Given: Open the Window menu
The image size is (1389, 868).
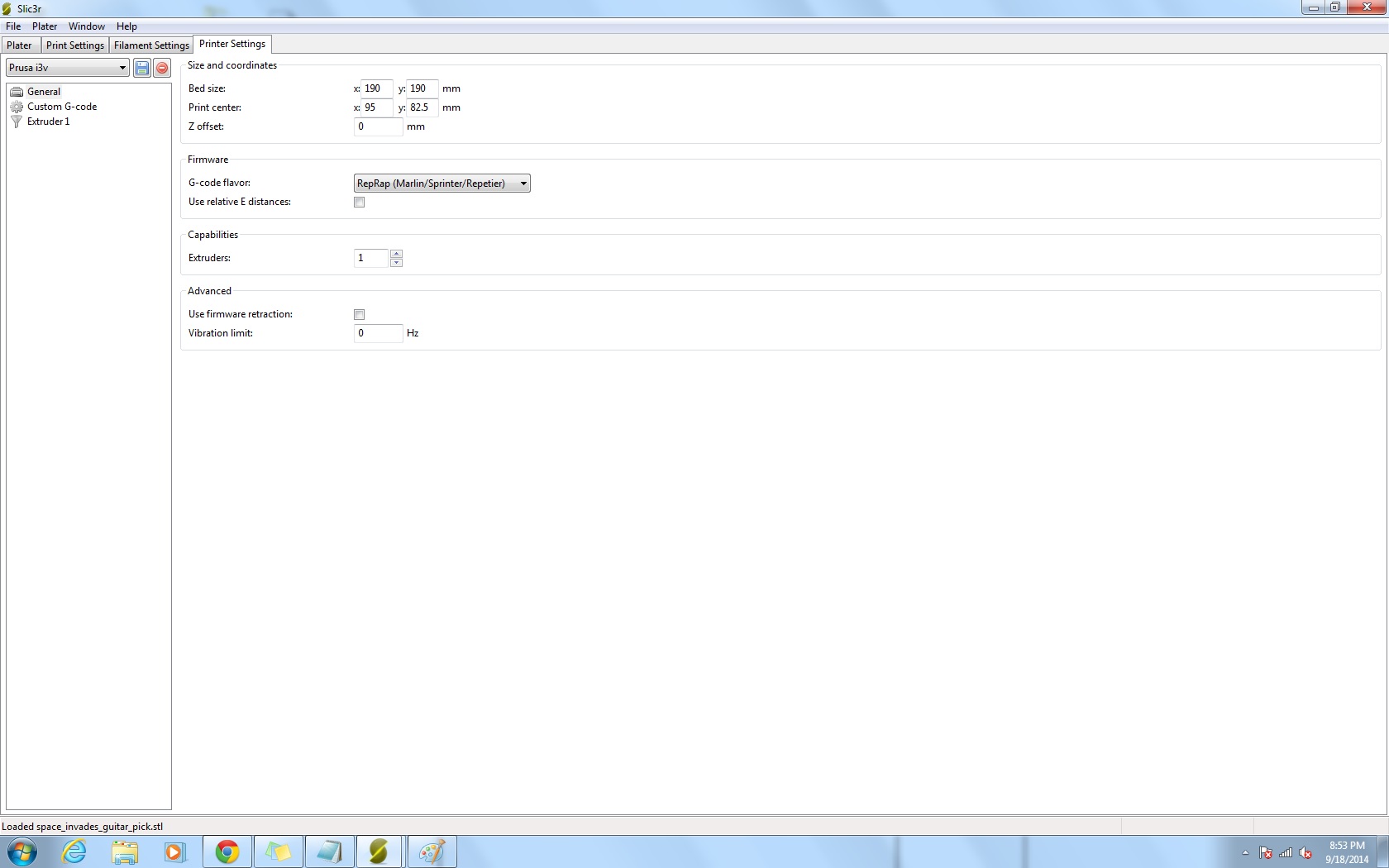Looking at the screenshot, I should point(86,26).
